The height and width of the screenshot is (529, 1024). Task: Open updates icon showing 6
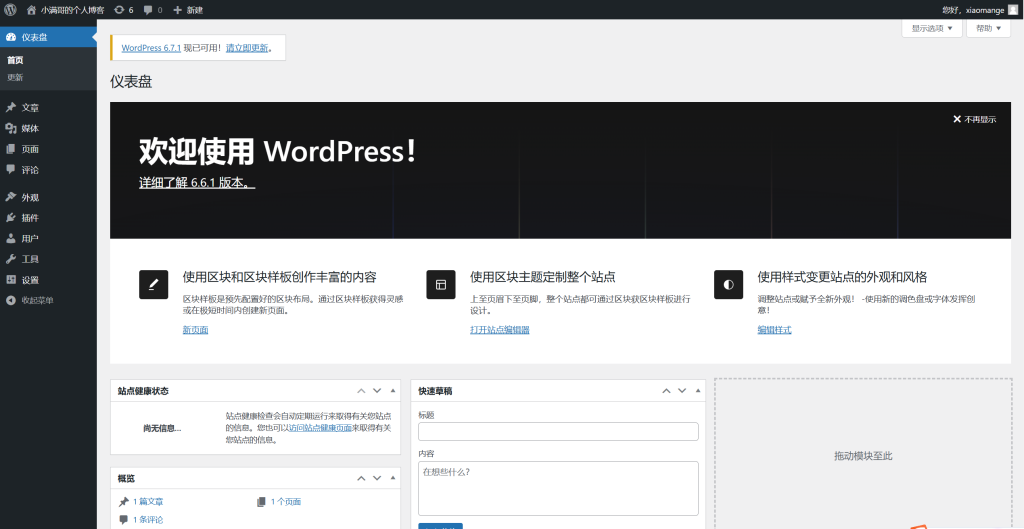pyautogui.click(x=119, y=10)
